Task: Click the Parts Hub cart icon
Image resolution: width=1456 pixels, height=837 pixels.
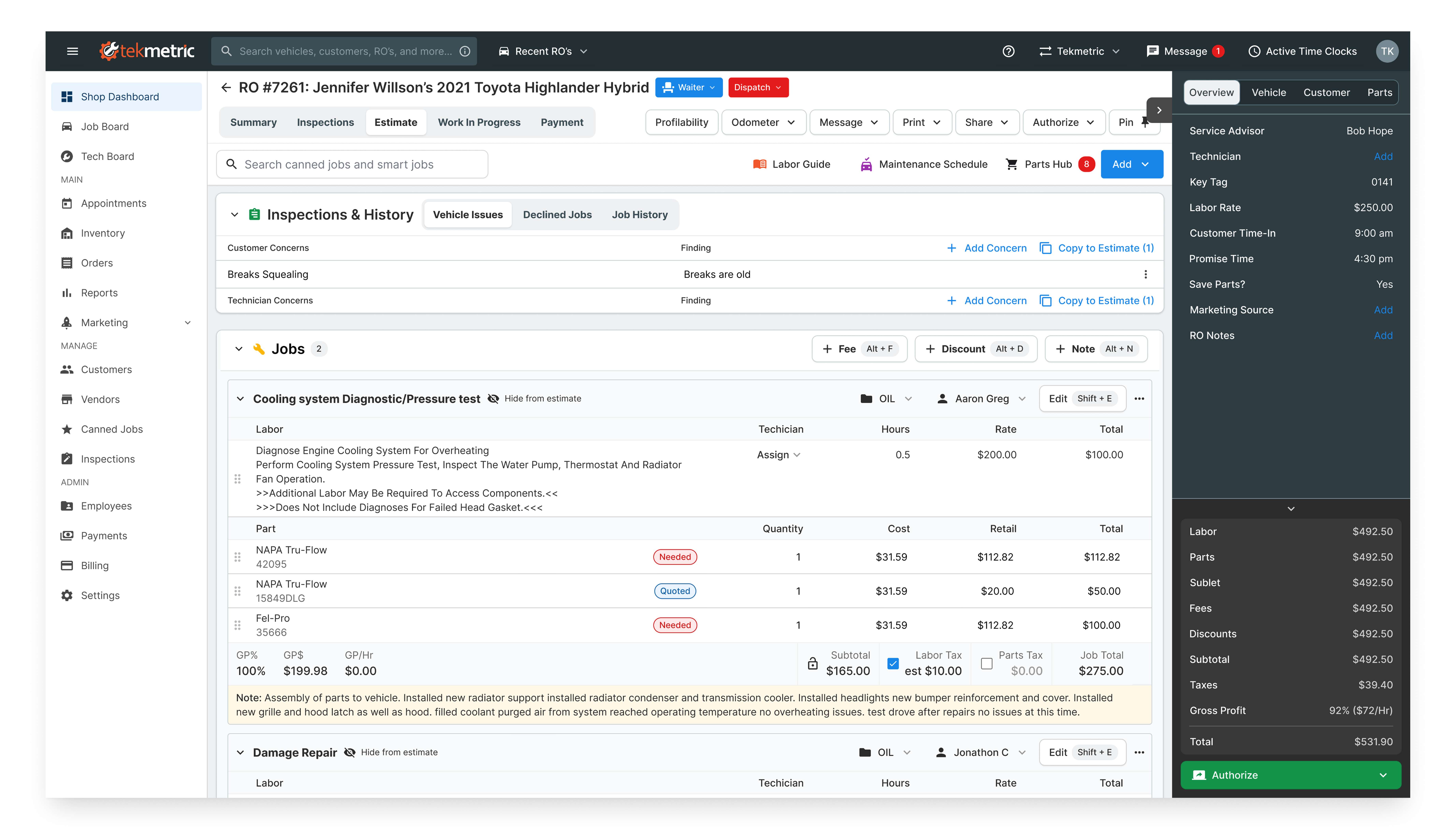Action: (1012, 164)
